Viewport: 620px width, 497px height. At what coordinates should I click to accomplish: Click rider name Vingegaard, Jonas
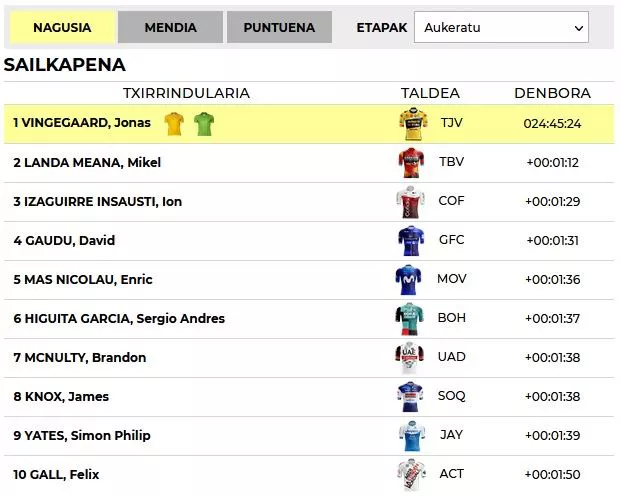84,123
